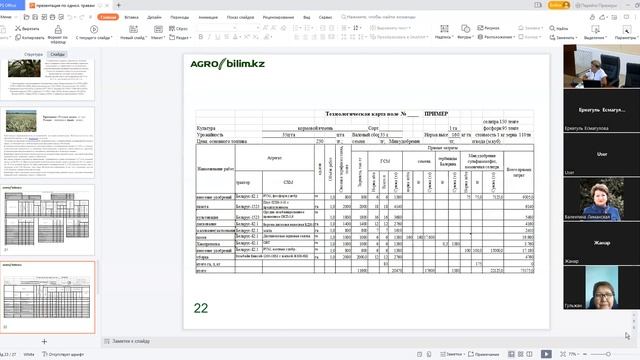The width and height of the screenshot is (640, 360).
Task: Open a new document tab with plus
Action: pyautogui.click(x=119, y=5)
